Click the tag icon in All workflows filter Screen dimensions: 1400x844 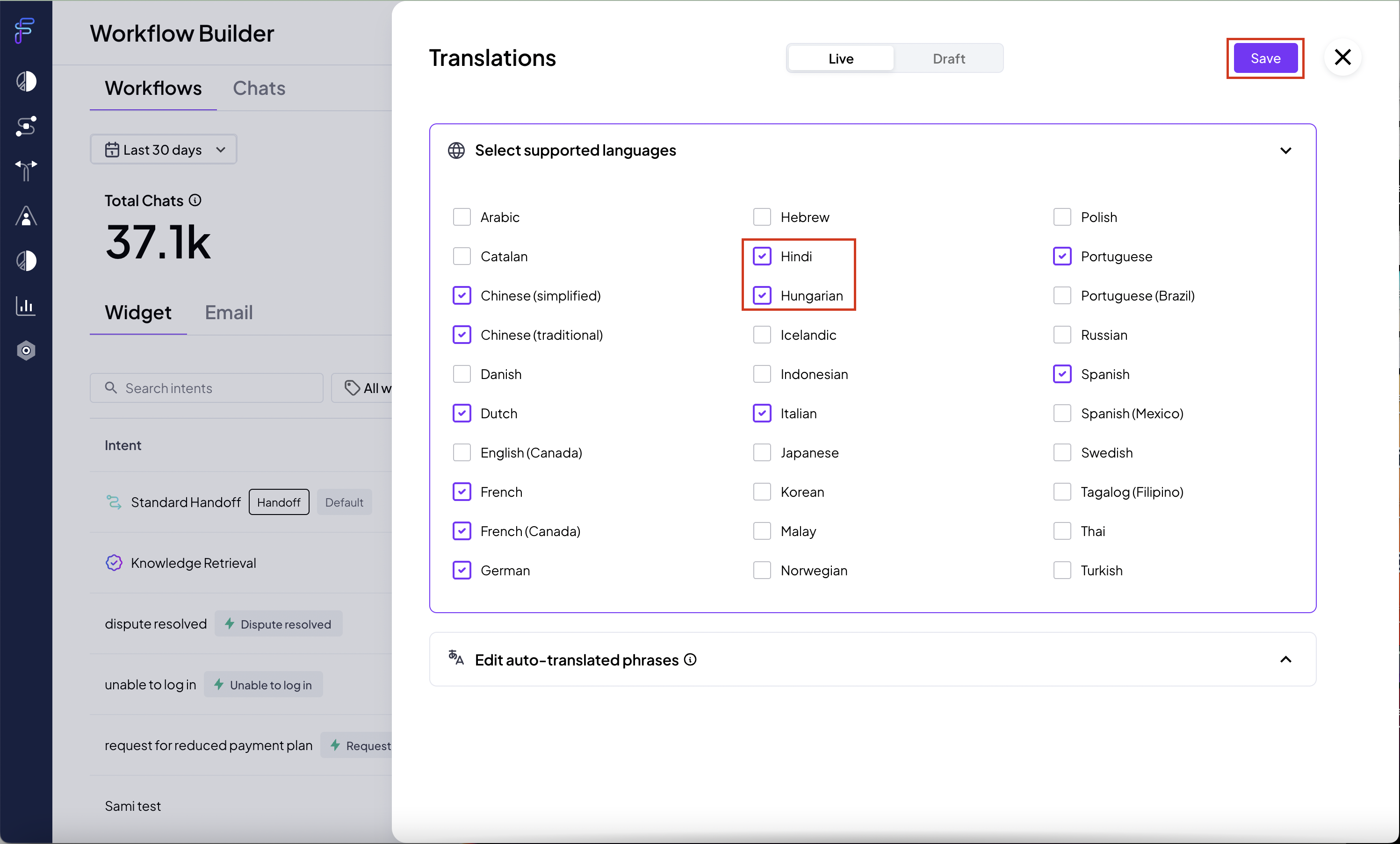coord(352,388)
